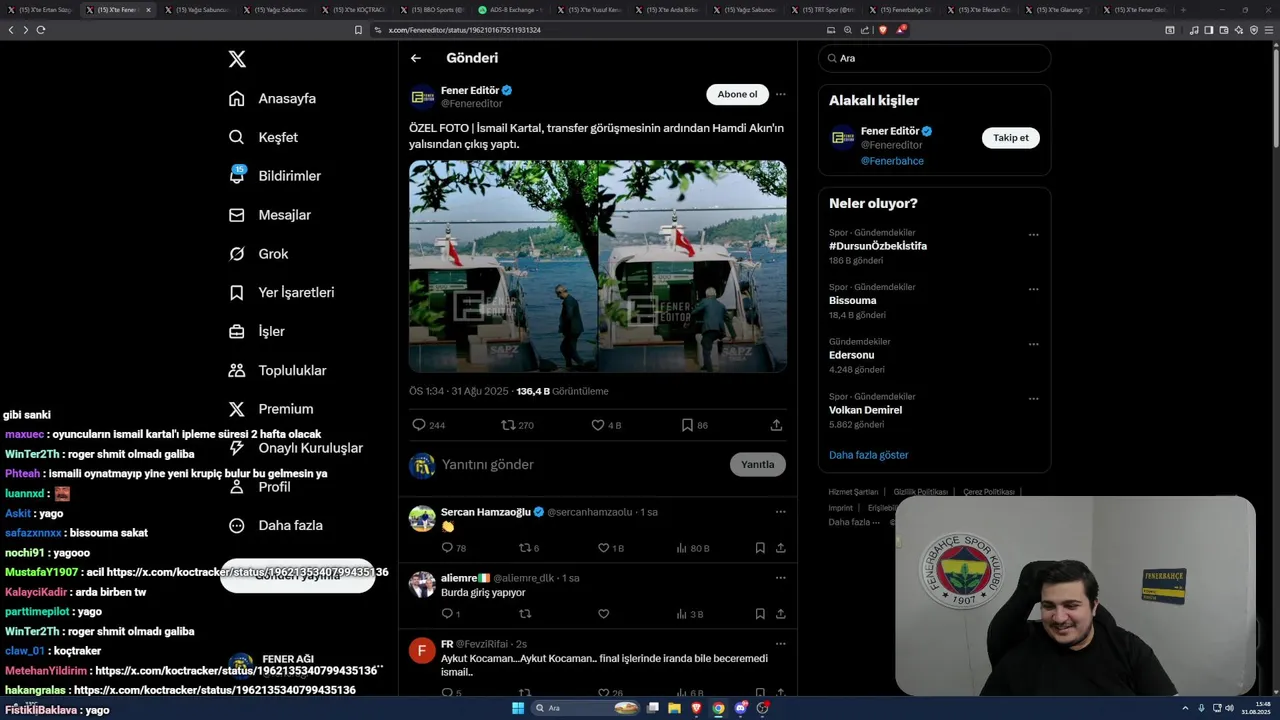Share aliemre's reply
The image size is (1280, 720).
coord(780,614)
